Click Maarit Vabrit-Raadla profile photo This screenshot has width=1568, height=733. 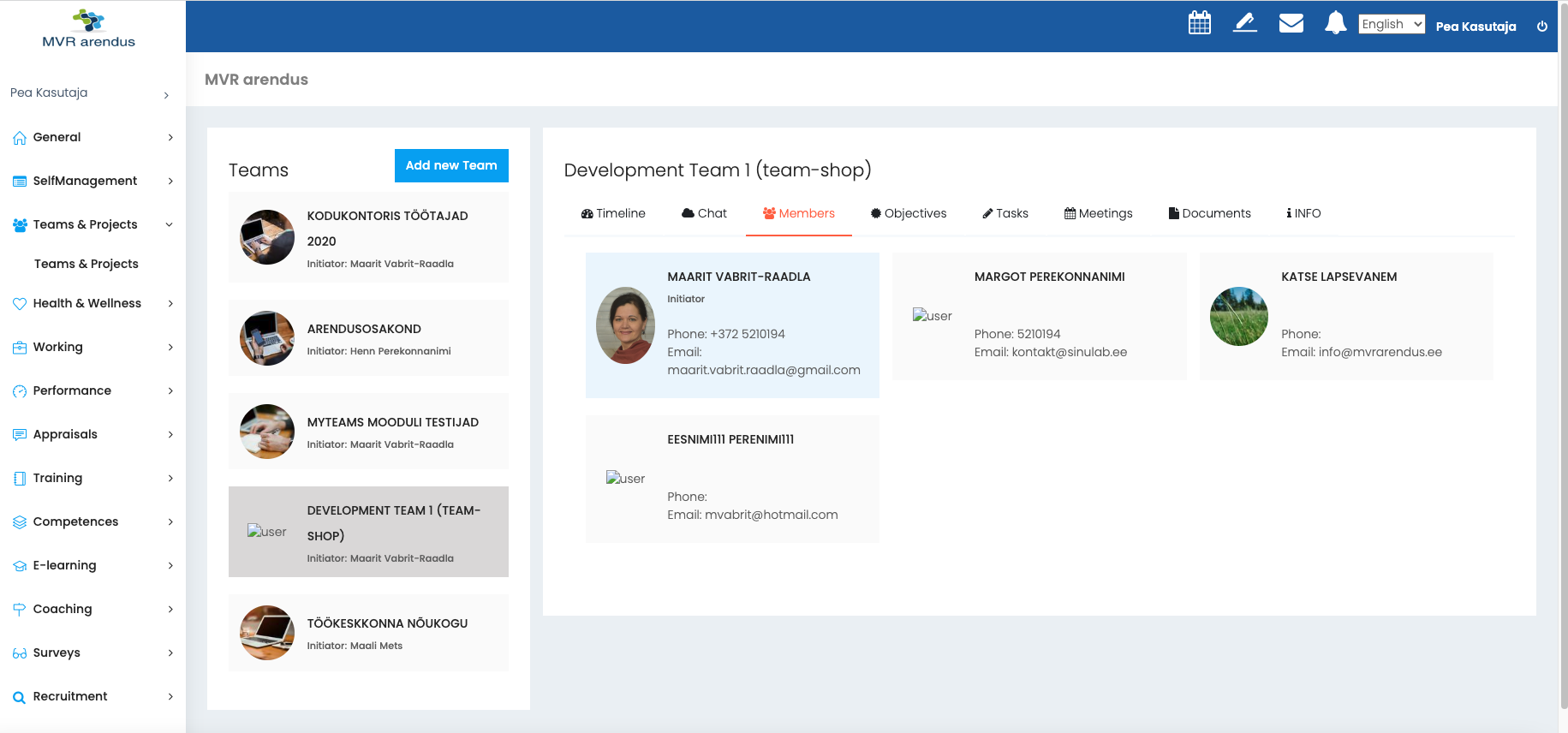pyautogui.click(x=626, y=325)
